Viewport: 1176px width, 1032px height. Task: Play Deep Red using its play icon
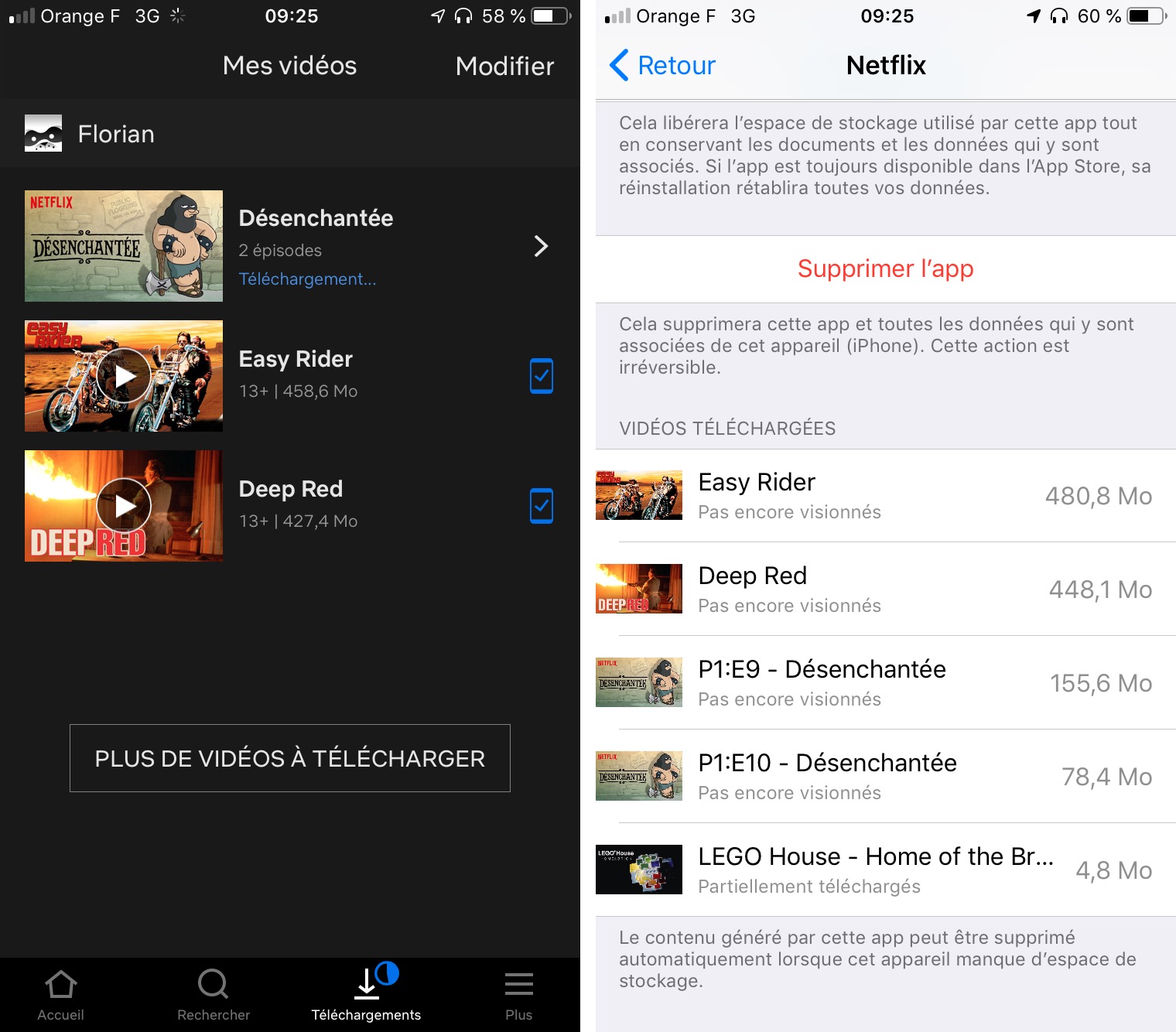click(124, 506)
